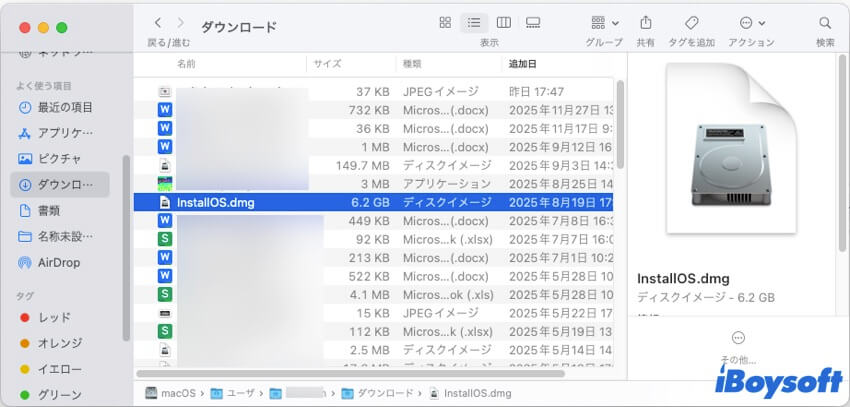Sort by 追加日 column header
850x407 pixels.
pyautogui.click(x=523, y=64)
